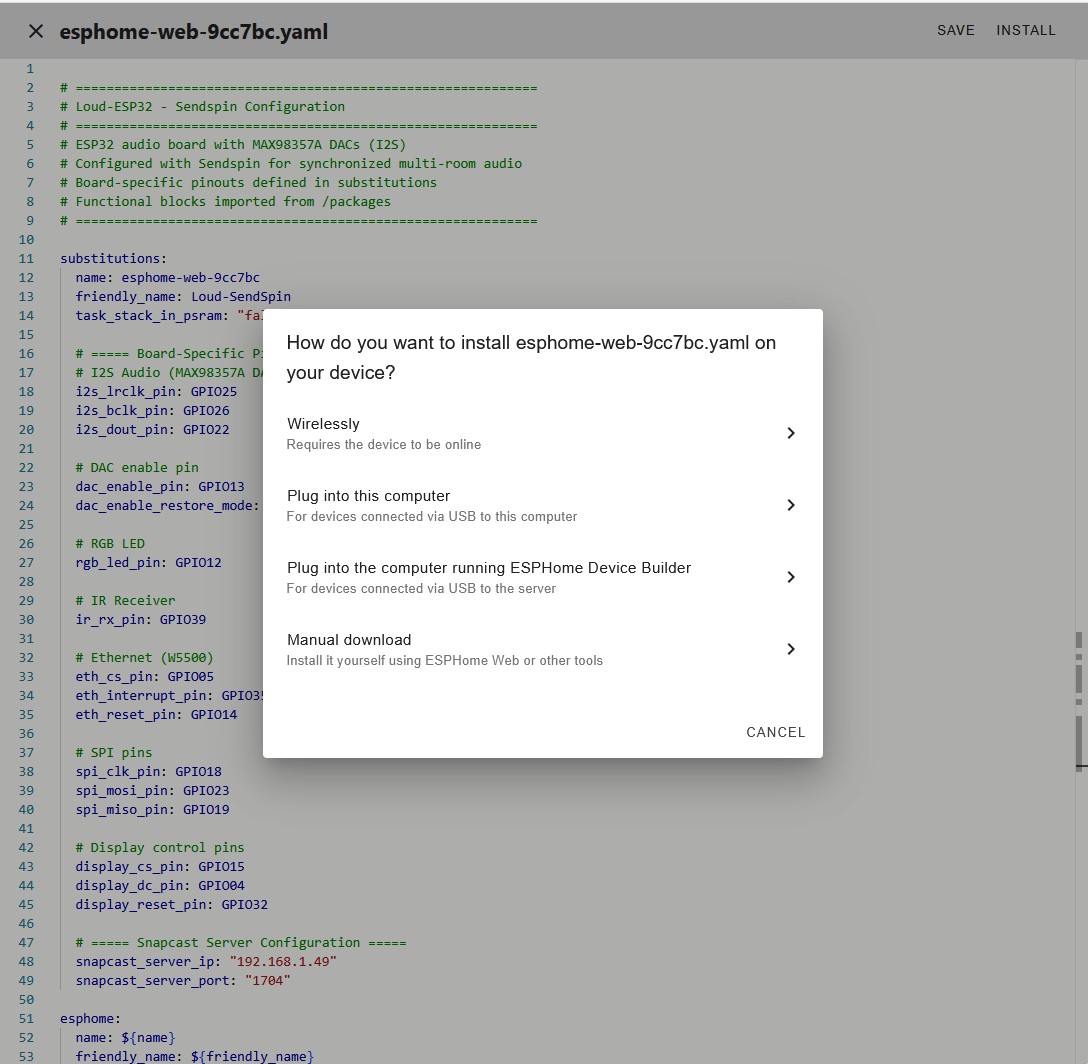Viewport: 1088px width, 1064px height.
Task: Click snapcast_server_port value "1704"
Action: 268,981
